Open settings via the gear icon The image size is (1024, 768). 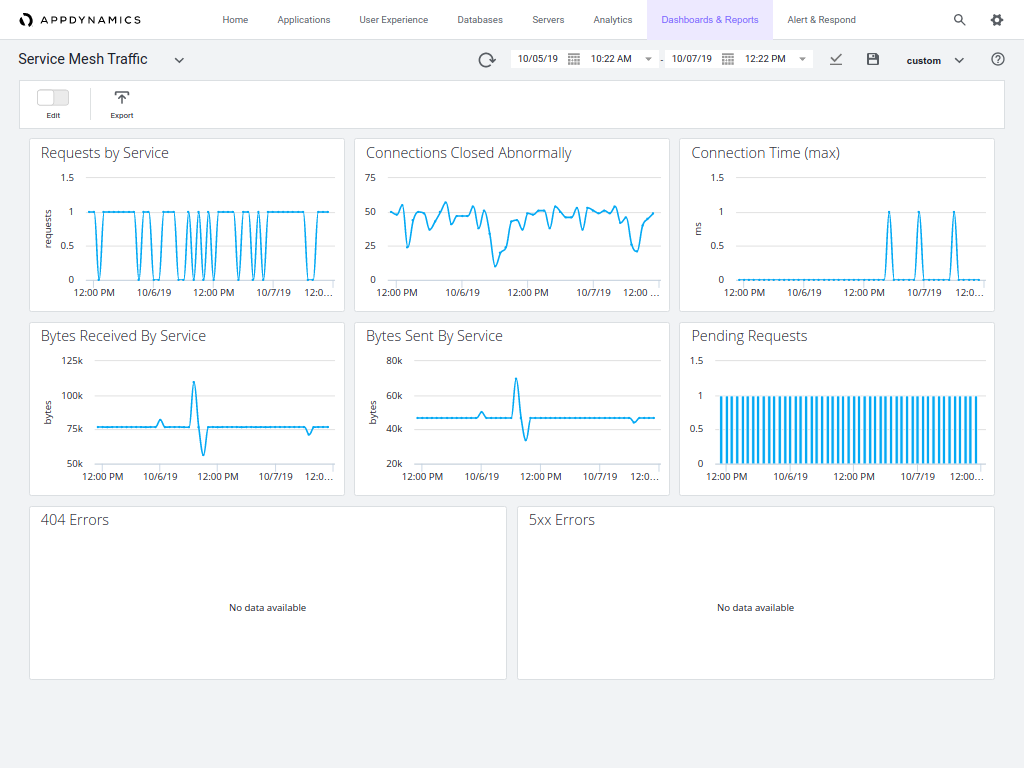point(996,19)
